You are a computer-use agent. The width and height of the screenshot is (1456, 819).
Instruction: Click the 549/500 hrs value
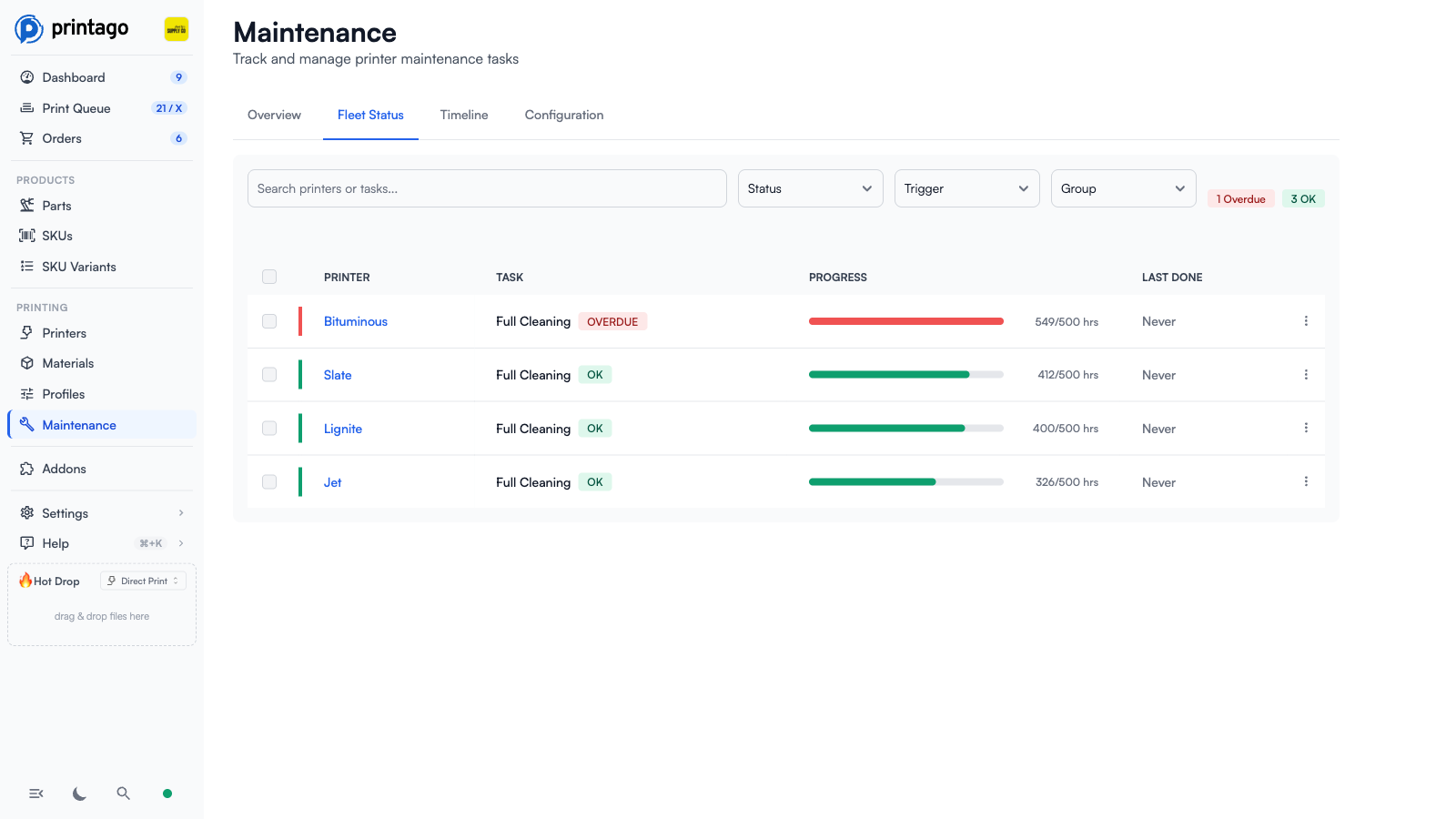1067,321
